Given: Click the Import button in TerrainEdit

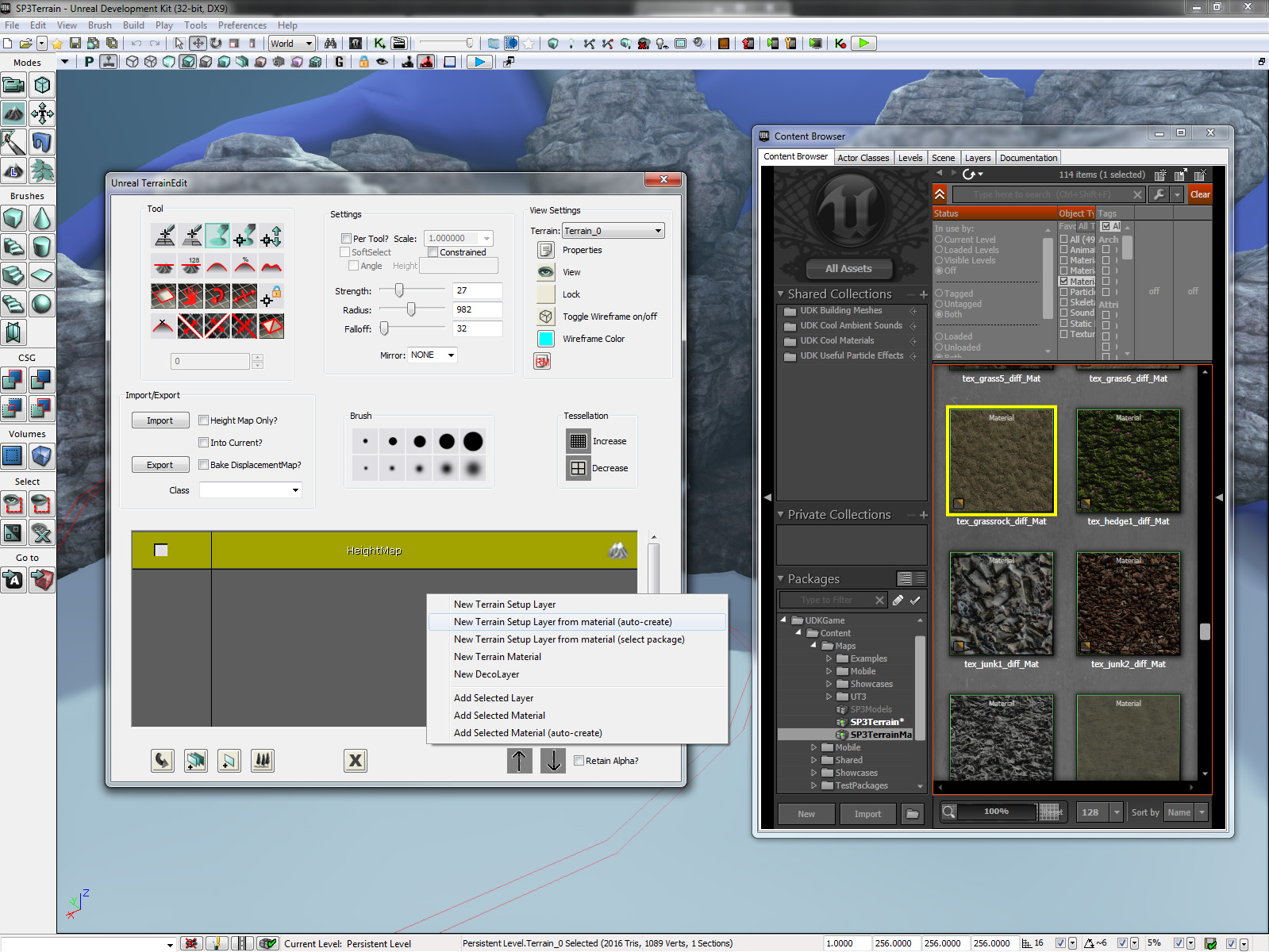Looking at the screenshot, I should [160, 420].
